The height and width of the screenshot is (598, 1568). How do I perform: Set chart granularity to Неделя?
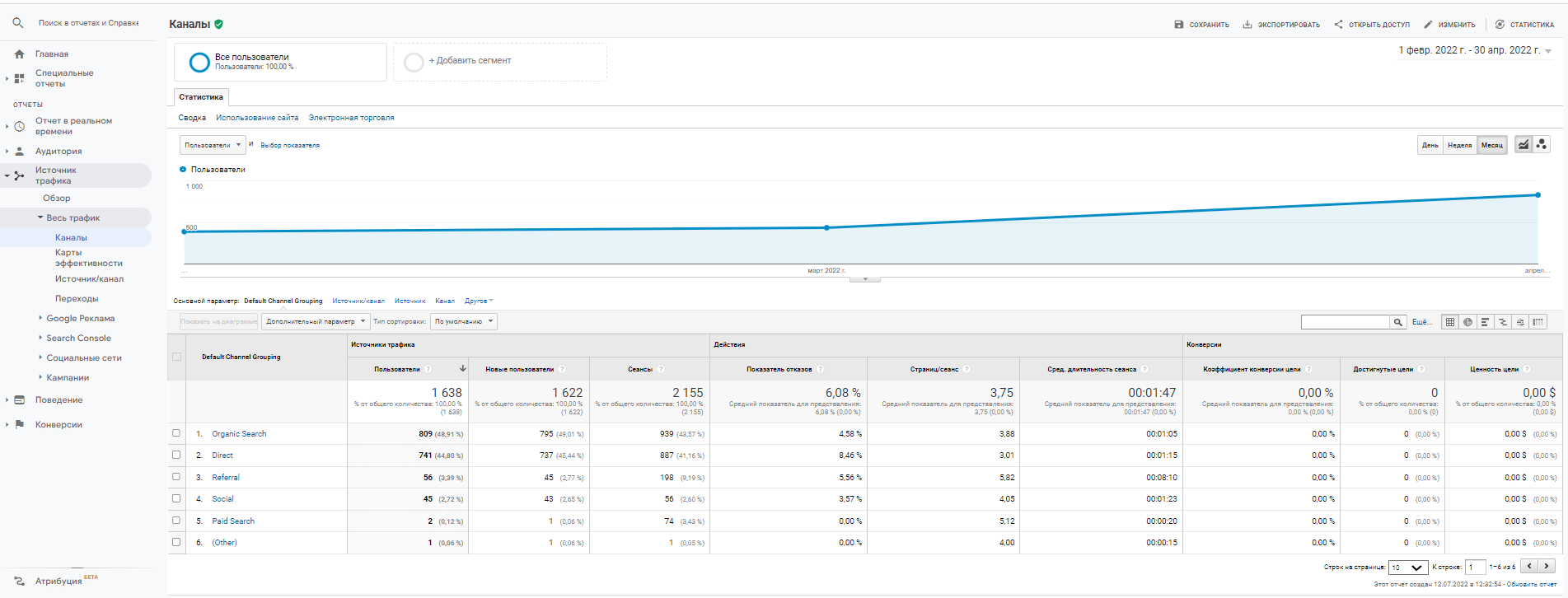pyautogui.click(x=1459, y=145)
